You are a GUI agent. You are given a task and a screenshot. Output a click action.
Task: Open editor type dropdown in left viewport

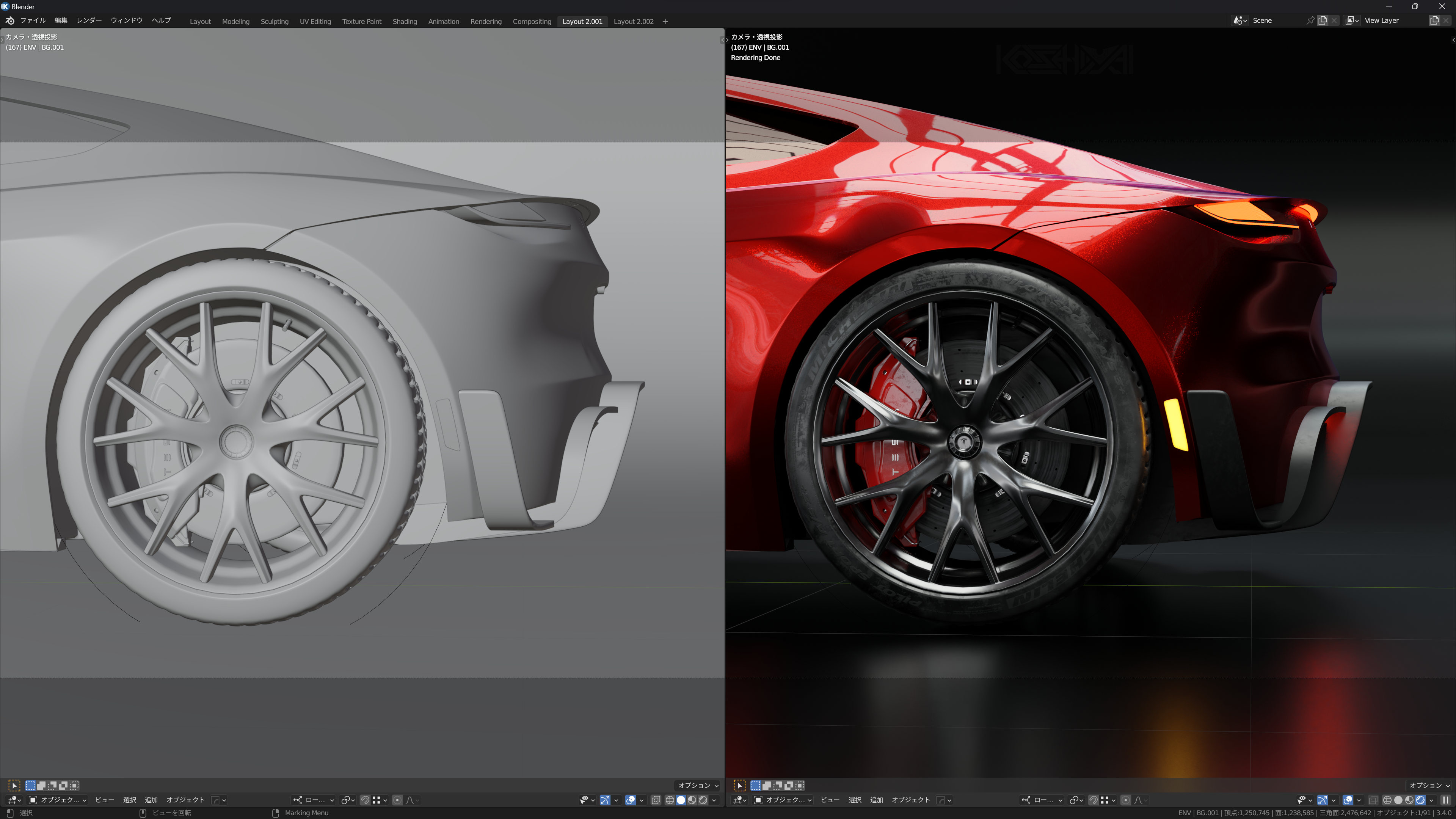14,800
